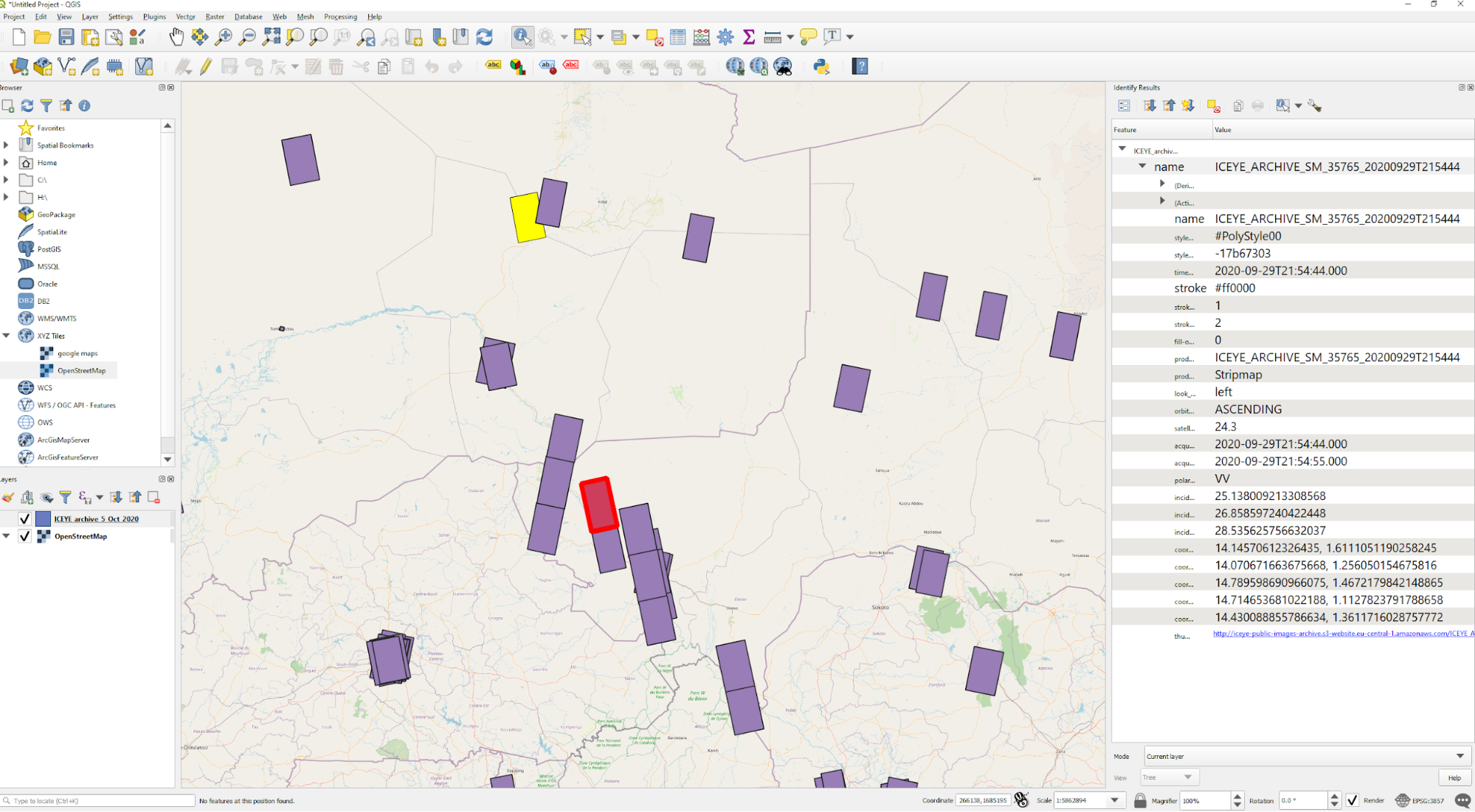
Task: Toggle form view in Identify Results
Action: 1124,105
